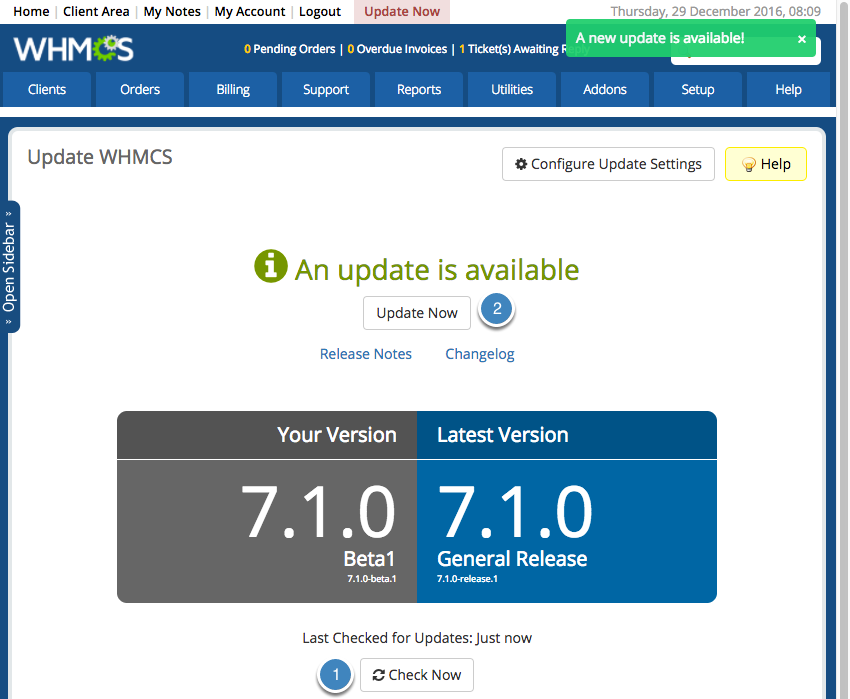Open the Release Notes link
Image resolution: width=850 pixels, height=699 pixels.
pyautogui.click(x=365, y=354)
